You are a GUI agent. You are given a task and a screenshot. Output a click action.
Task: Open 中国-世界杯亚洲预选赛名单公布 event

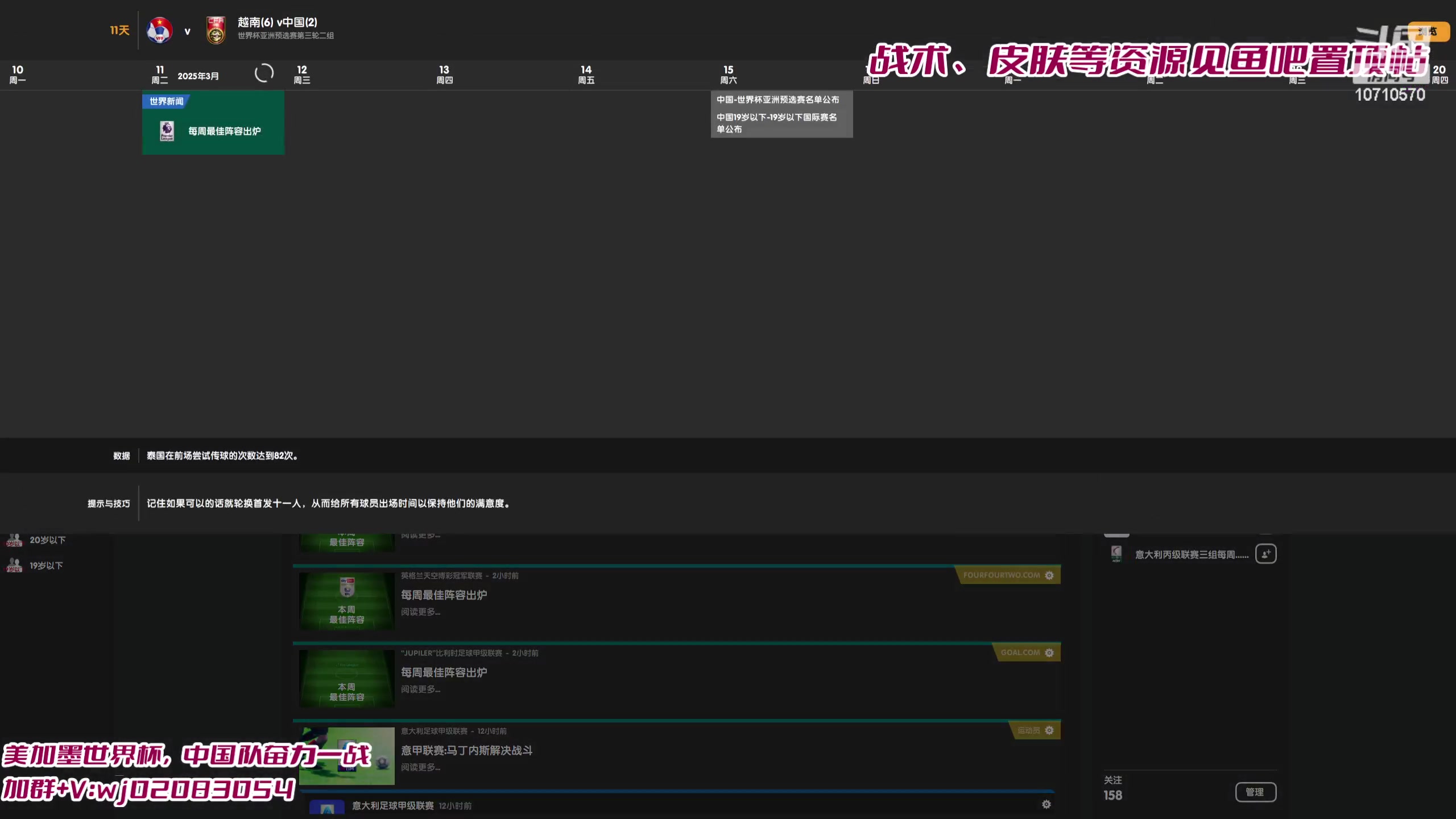(777, 100)
